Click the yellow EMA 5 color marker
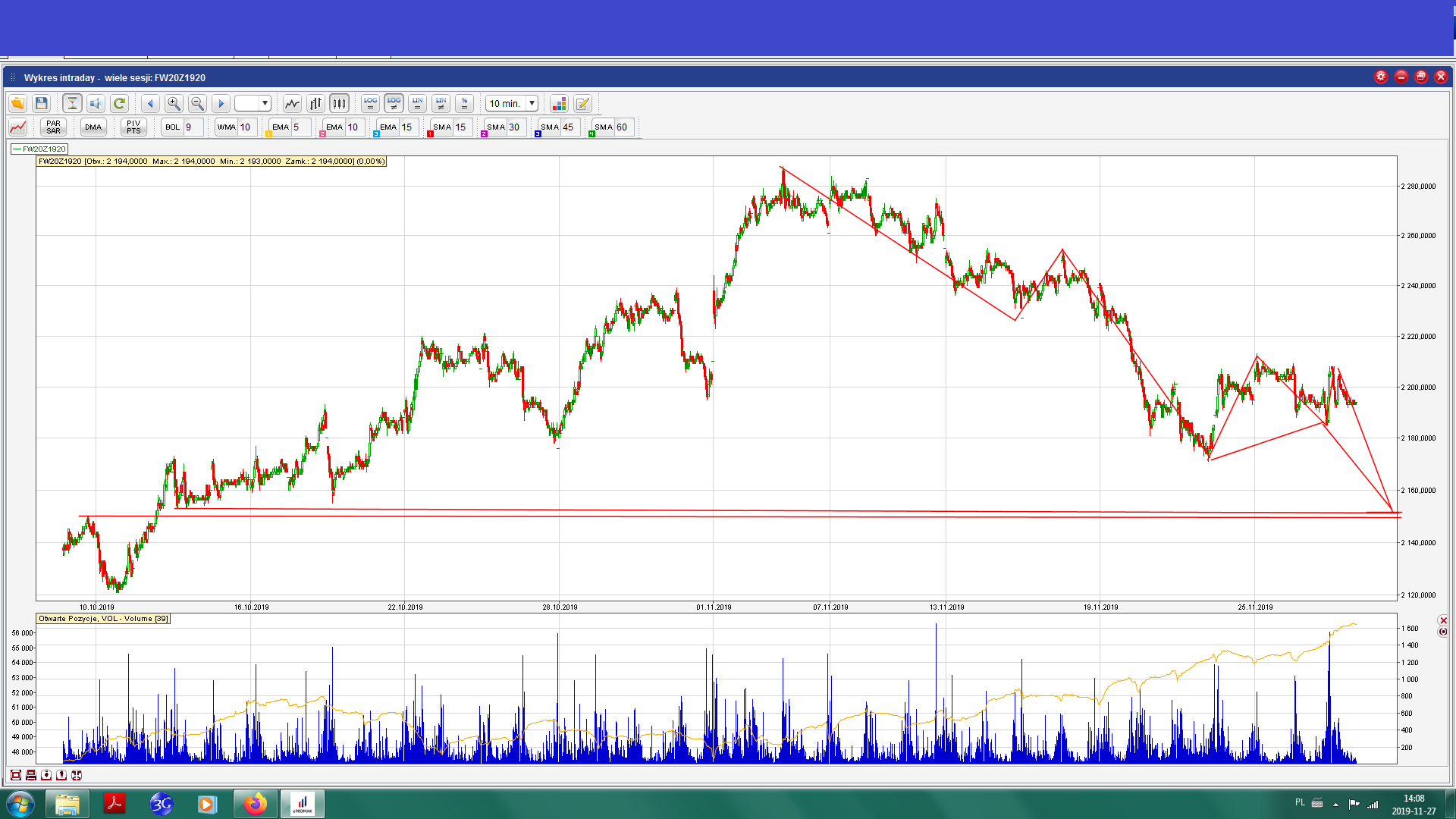This screenshot has width=1456, height=819. (268, 134)
